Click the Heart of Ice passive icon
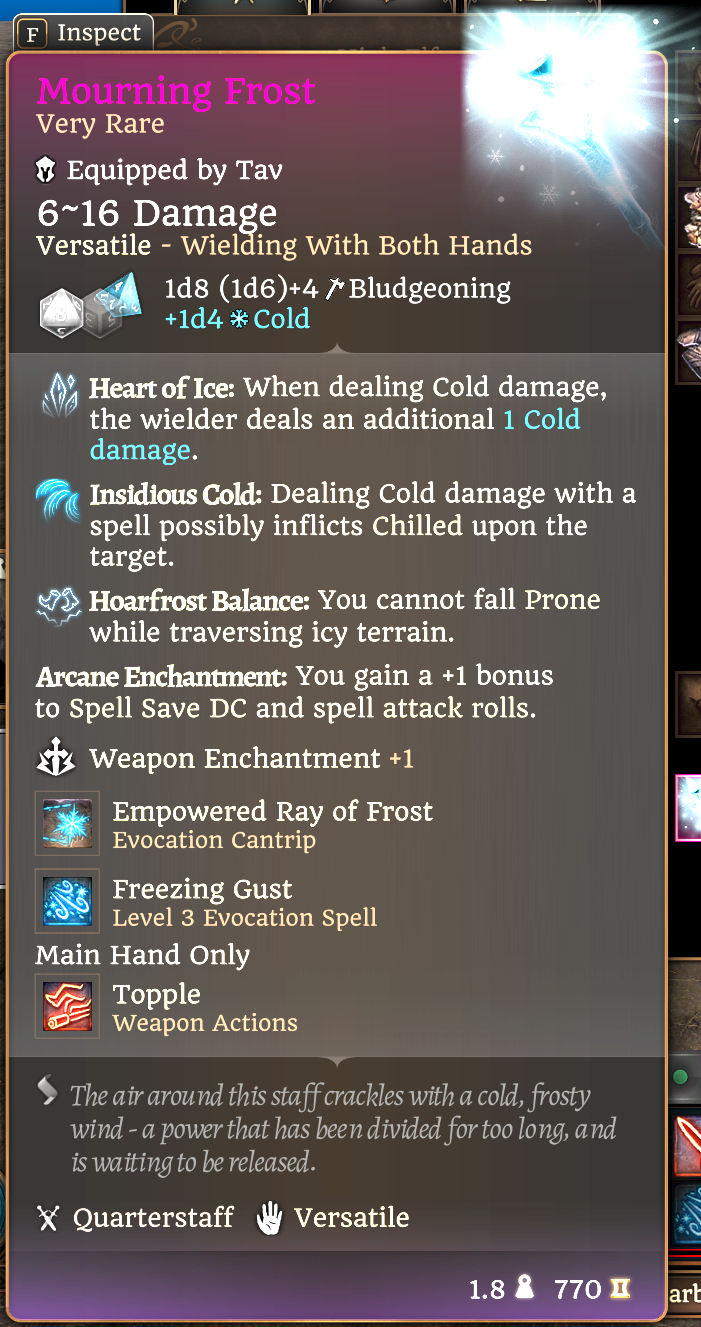This screenshot has width=701, height=1327. 60,395
